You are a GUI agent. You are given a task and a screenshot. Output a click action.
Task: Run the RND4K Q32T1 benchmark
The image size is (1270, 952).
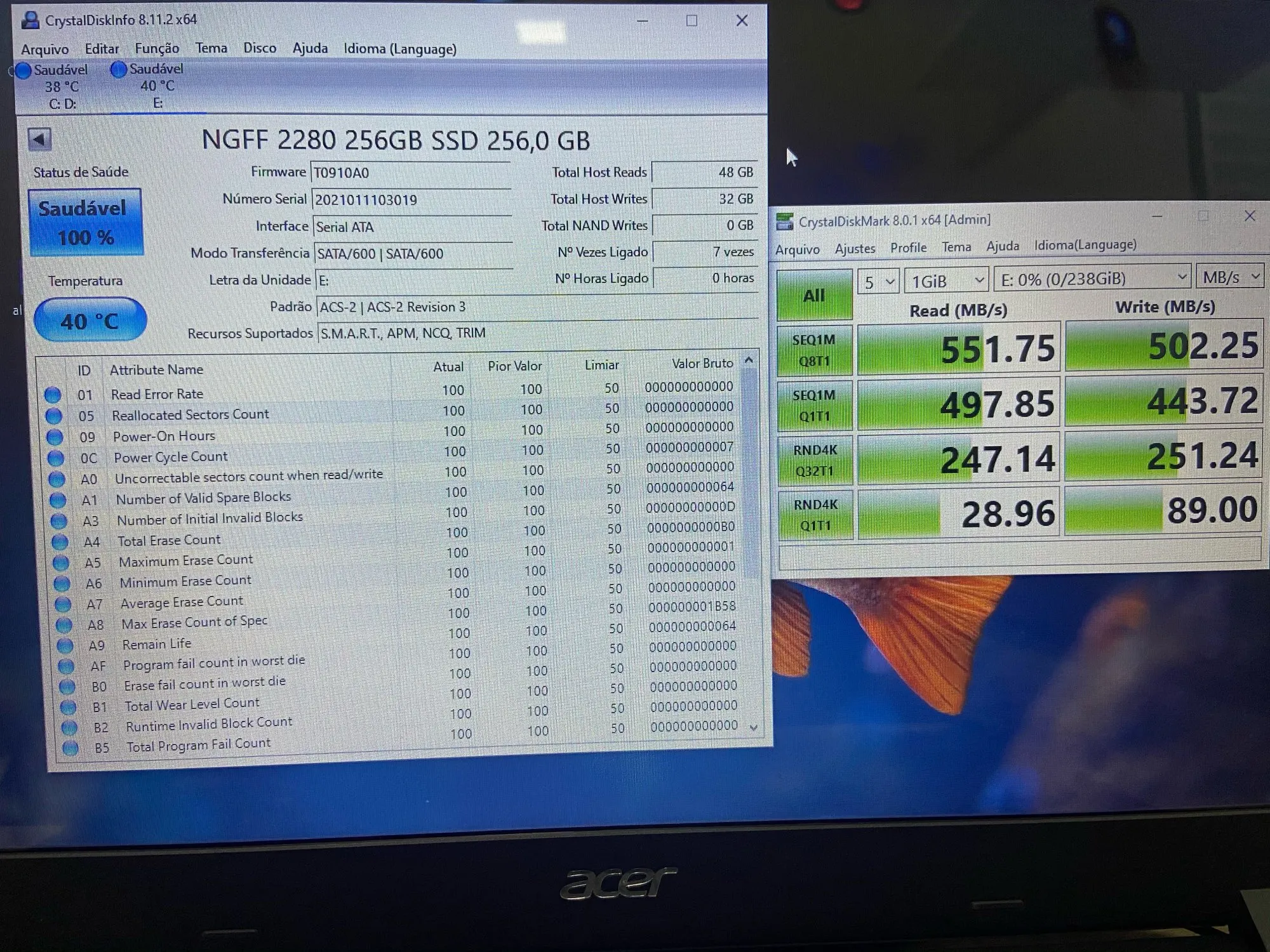pyautogui.click(x=815, y=460)
